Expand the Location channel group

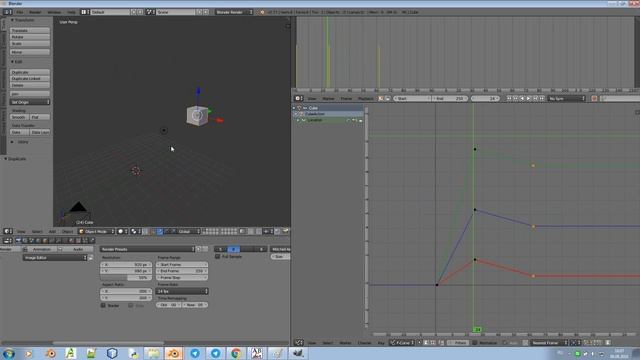click(x=298, y=120)
